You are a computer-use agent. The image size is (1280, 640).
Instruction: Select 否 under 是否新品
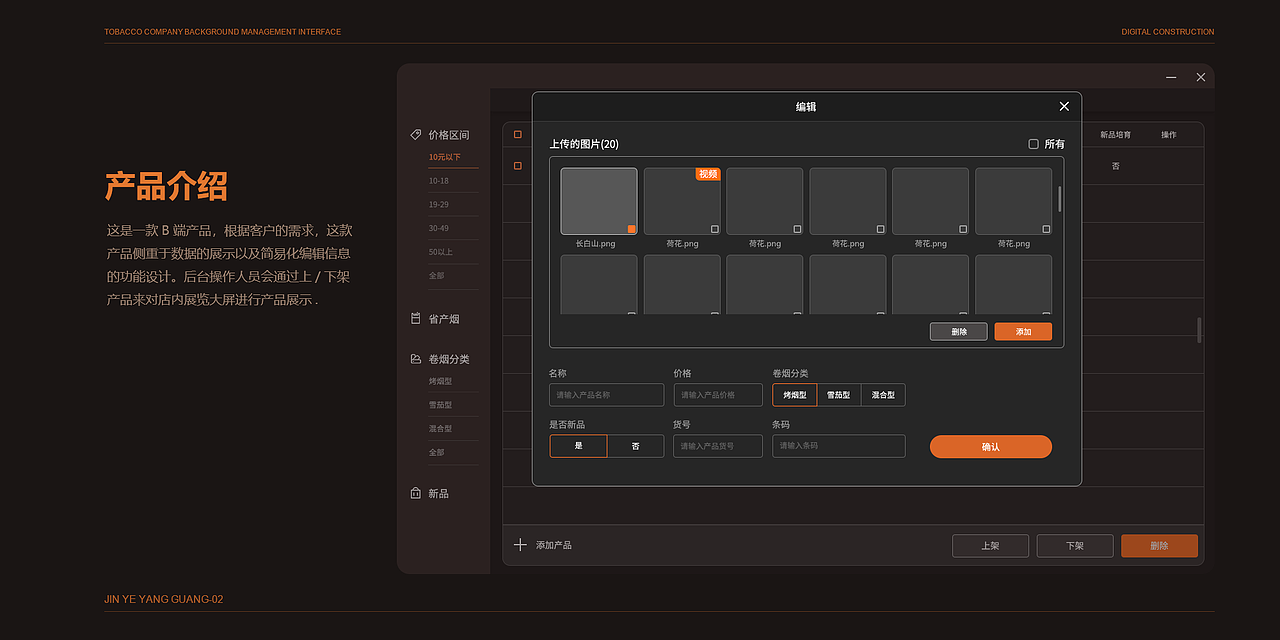636,445
